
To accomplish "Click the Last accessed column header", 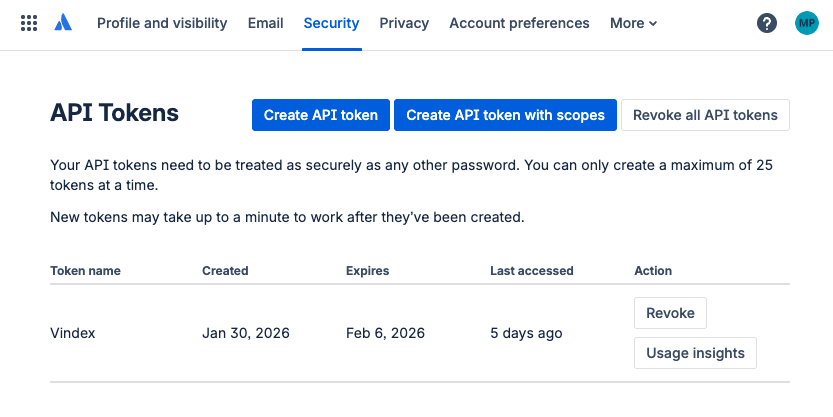I will click(531, 271).
